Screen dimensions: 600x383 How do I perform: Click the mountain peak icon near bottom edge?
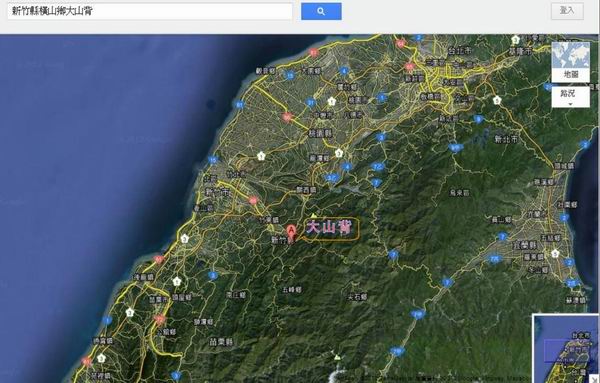pos(337,357)
